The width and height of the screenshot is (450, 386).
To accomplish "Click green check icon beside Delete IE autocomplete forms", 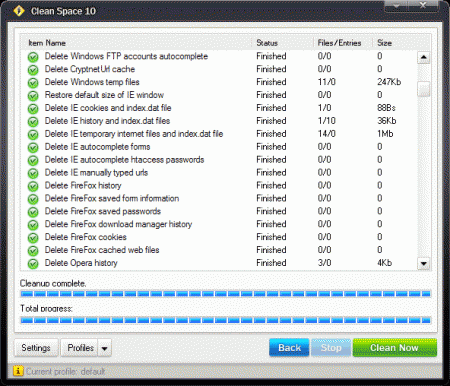I will click(x=33, y=148).
